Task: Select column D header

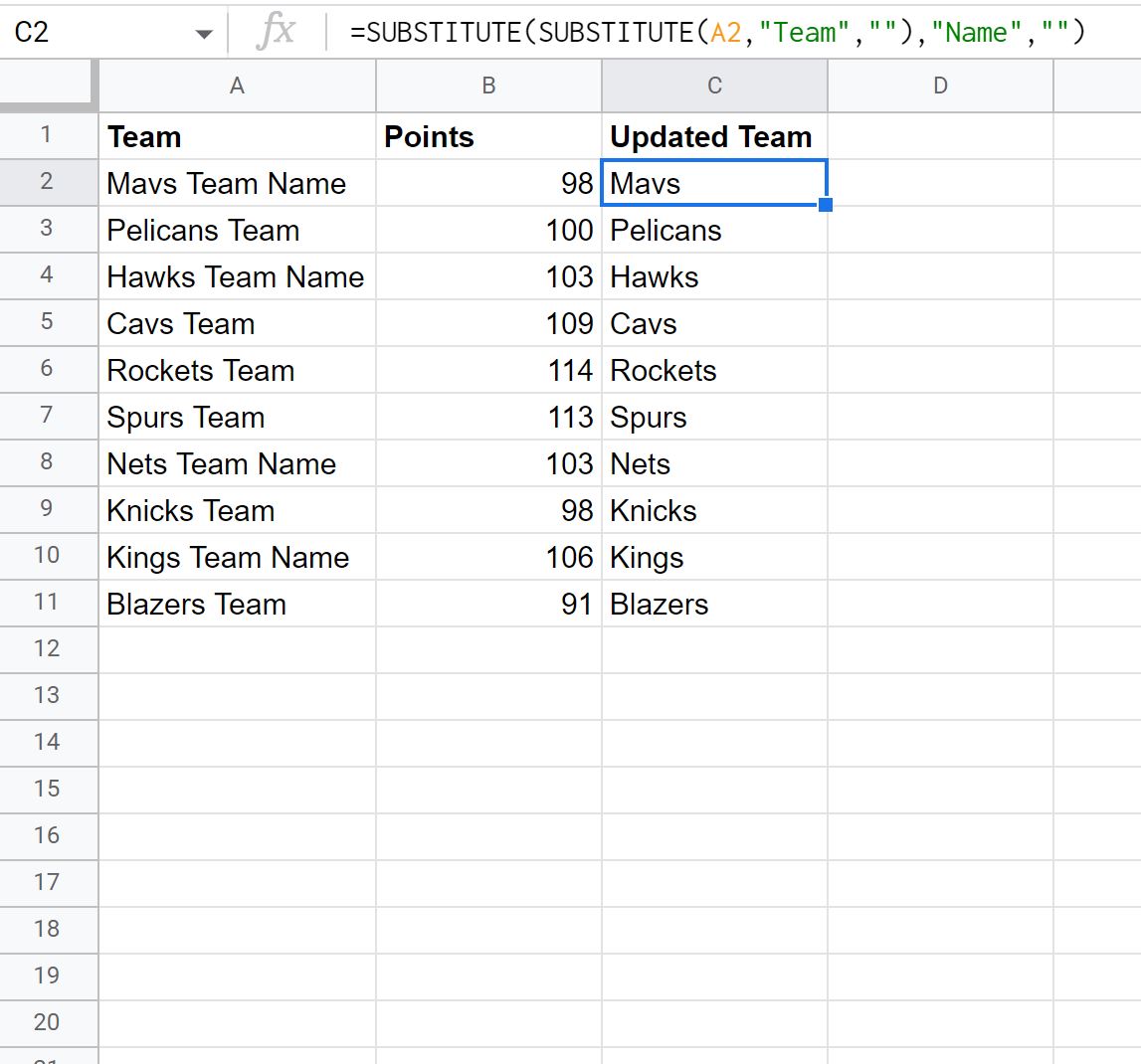Action: point(940,86)
